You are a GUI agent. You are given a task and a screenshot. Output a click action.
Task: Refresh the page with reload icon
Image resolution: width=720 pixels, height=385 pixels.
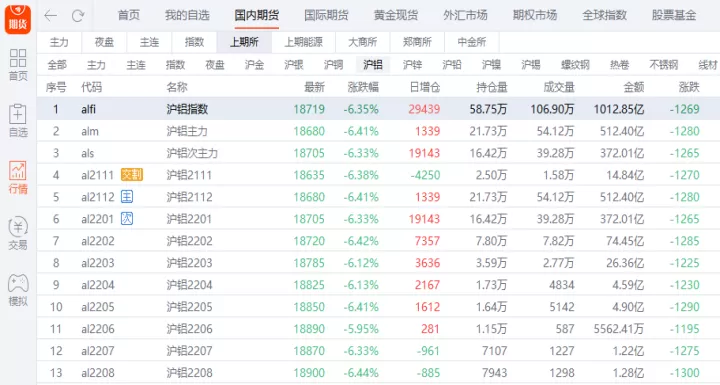[78, 16]
